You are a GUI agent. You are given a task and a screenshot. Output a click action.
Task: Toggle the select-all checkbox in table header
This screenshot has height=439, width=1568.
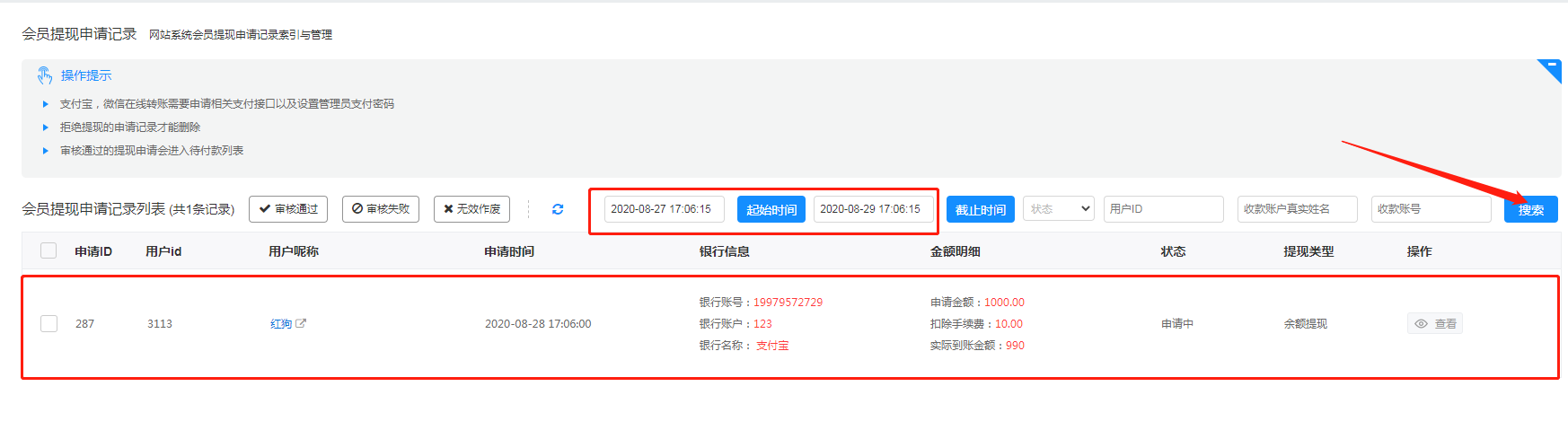point(48,251)
